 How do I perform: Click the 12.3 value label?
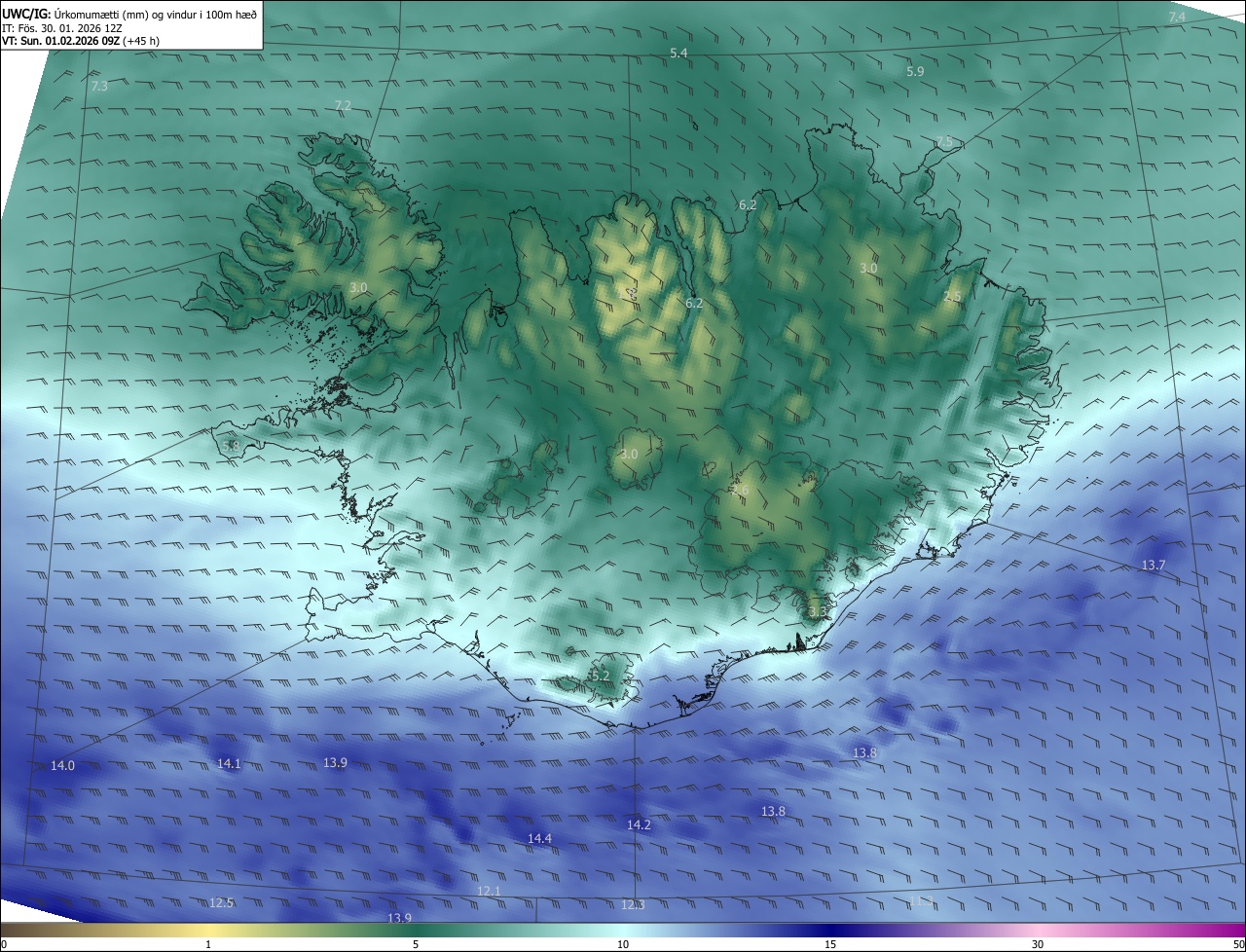pyautogui.click(x=633, y=904)
